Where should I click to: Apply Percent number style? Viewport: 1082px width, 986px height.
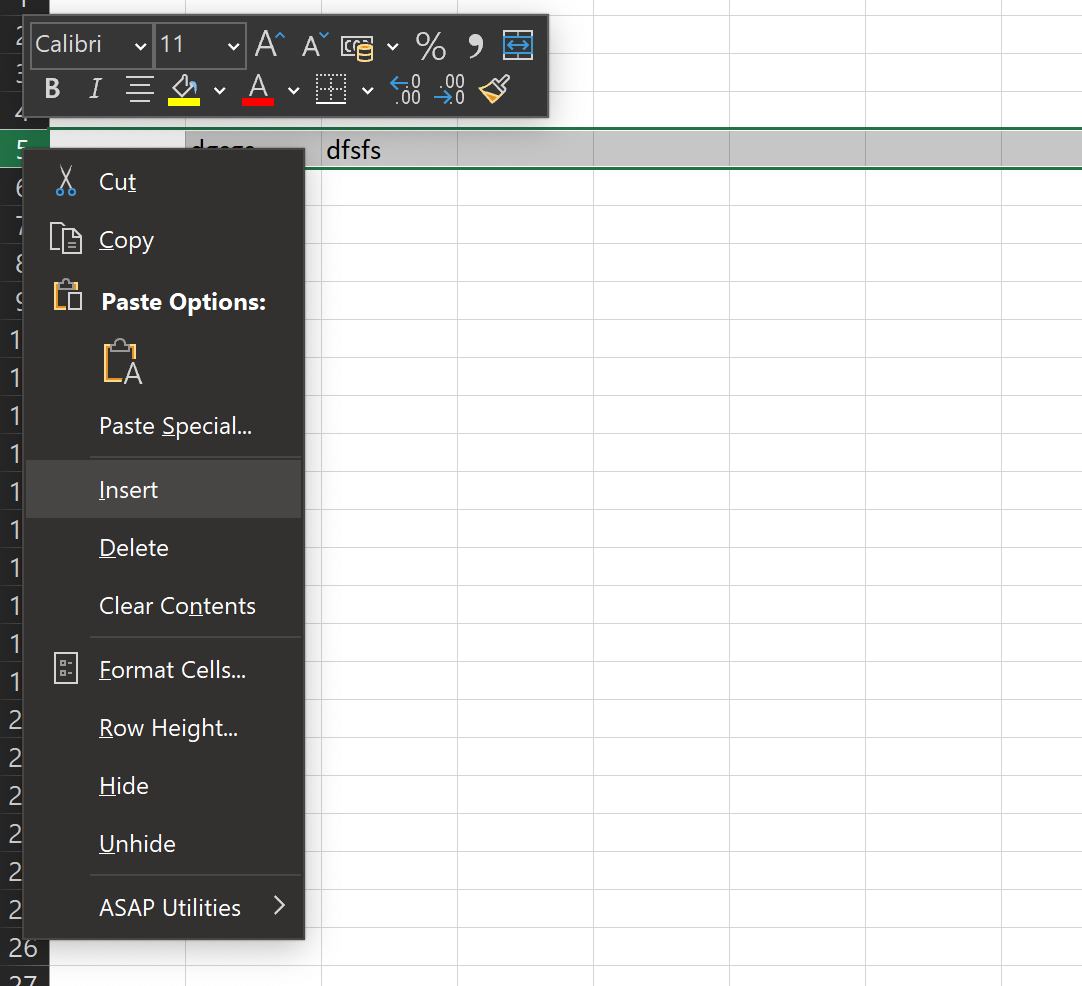pyautogui.click(x=431, y=45)
